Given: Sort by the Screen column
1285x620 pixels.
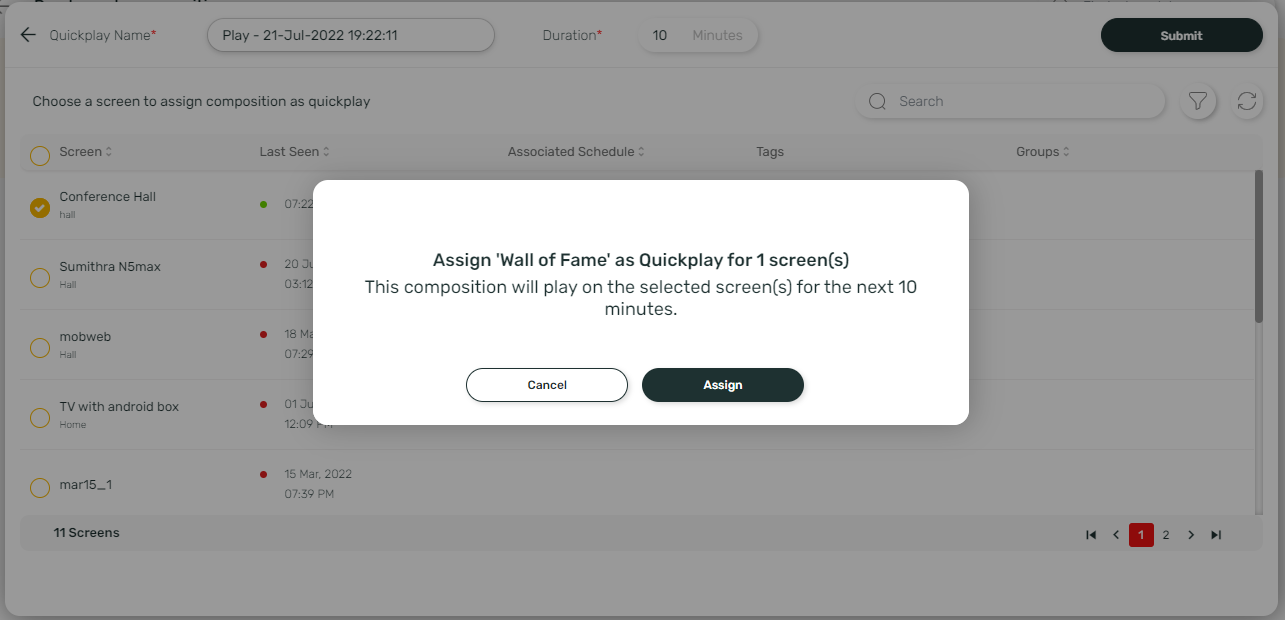Looking at the screenshot, I should point(86,152).
